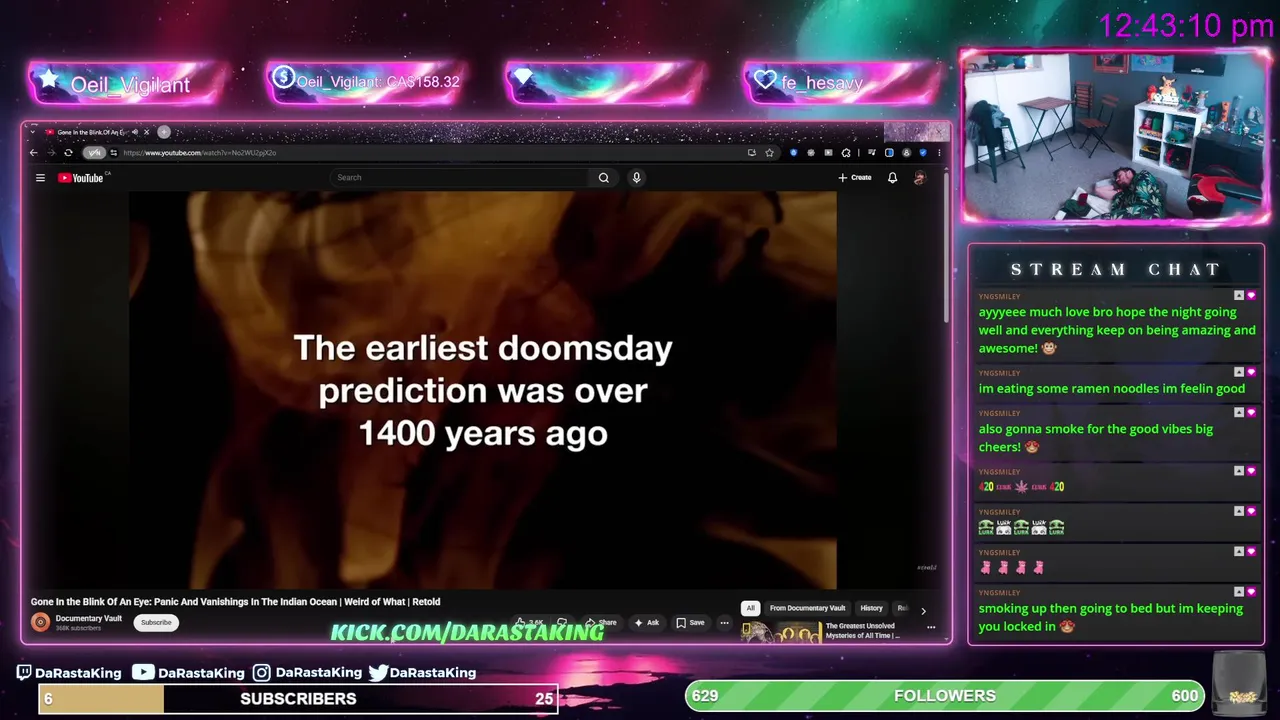Open 'The Greatest Unsolved Mysteries' thumbnail
The height and width of the screenshot is (720, 1280).
tap(780, 632)
